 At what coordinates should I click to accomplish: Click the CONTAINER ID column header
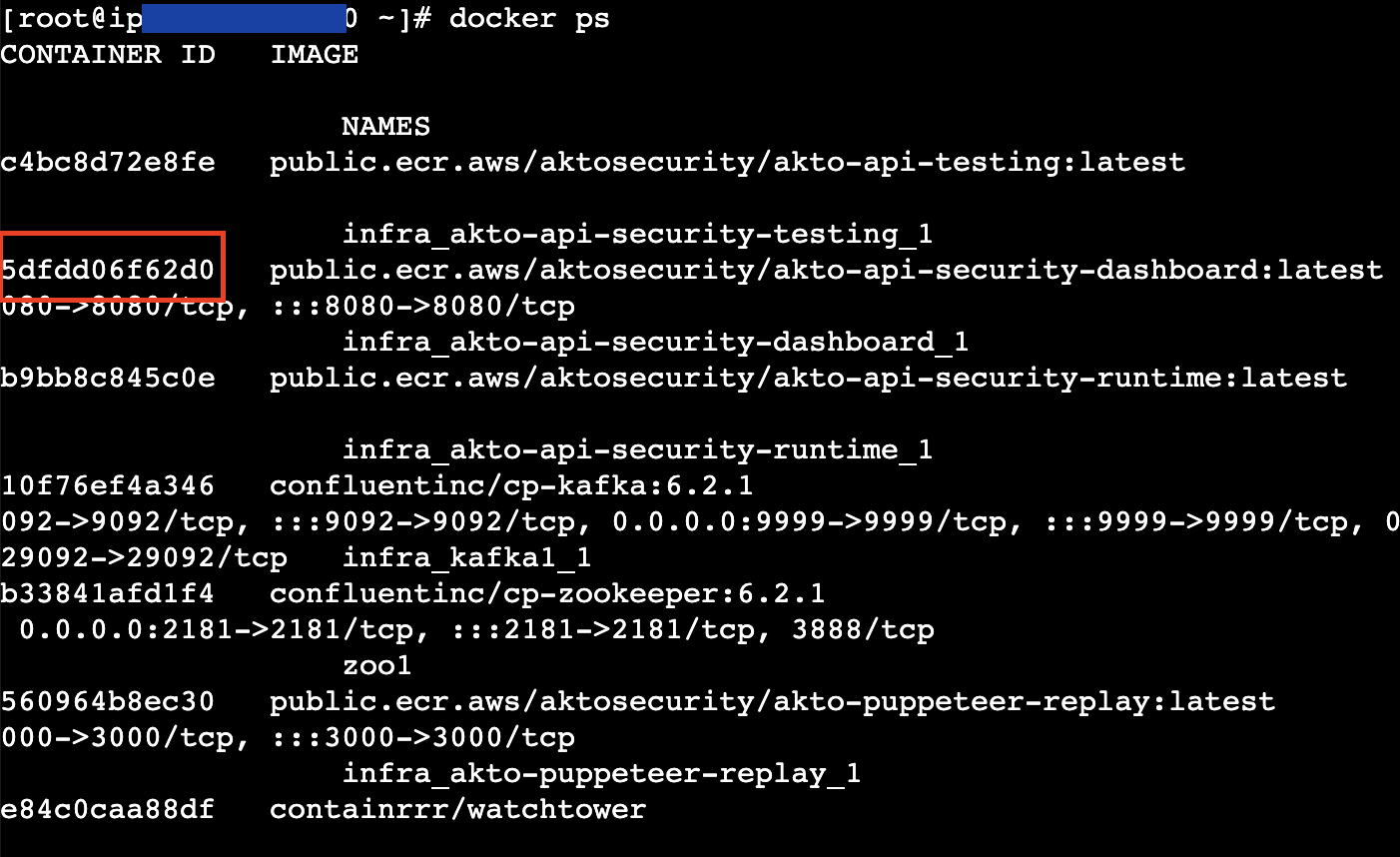(x=108, y=55)
